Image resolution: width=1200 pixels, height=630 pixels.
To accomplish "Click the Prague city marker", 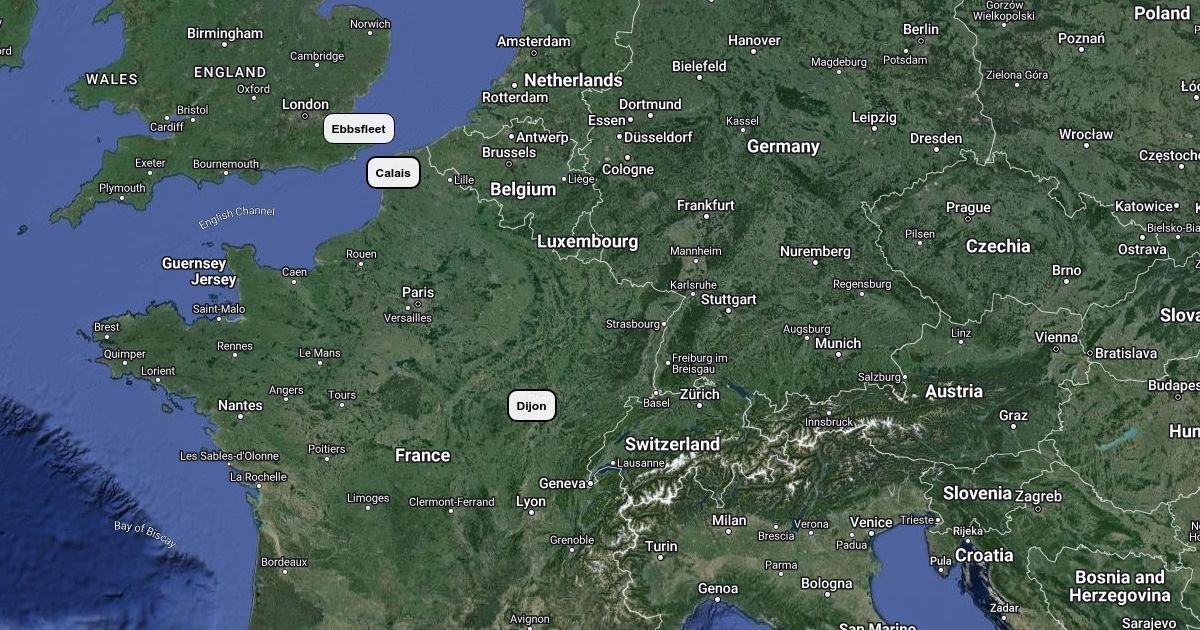I will pyautogui.click(x=968, y=220).
